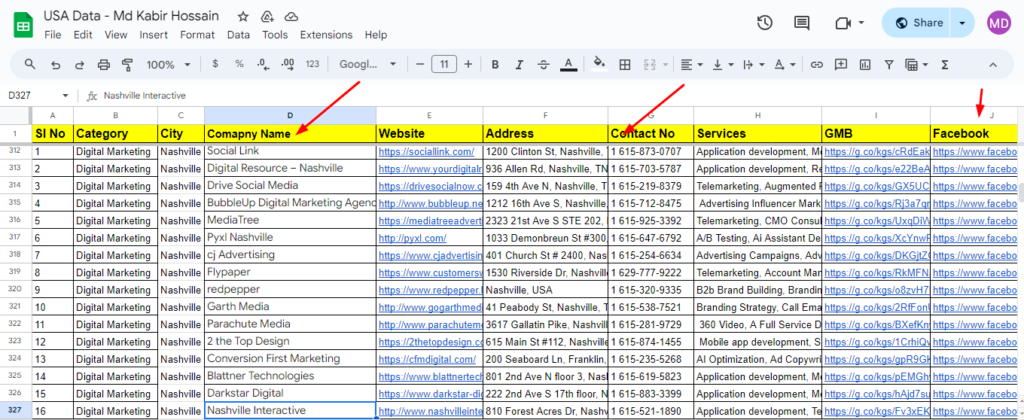The width and height of the screenshot is (1024, 420).
Task: Insert a comment from toolbar
Action: 841,64
